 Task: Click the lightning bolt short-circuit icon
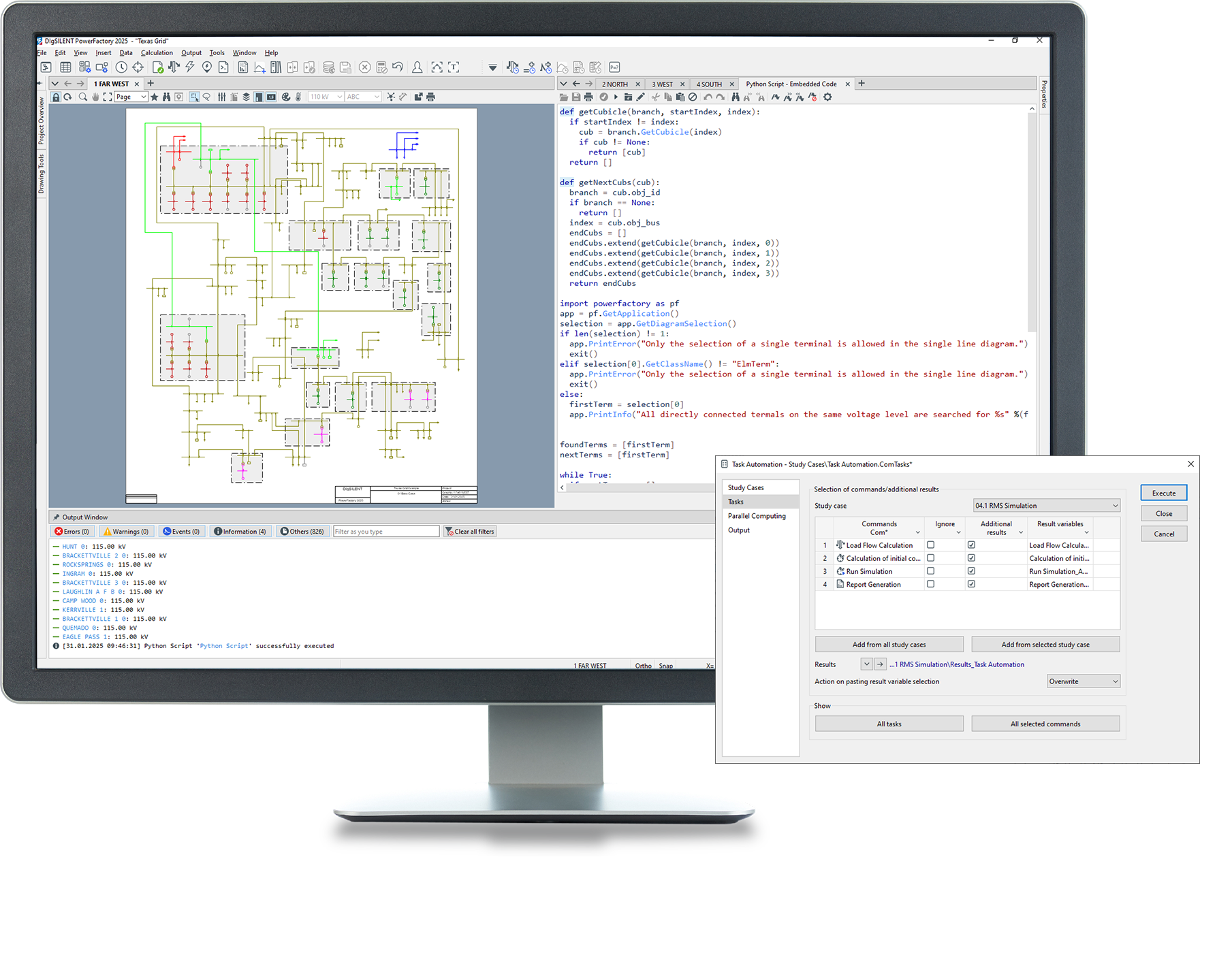click(x=190, y=67)
